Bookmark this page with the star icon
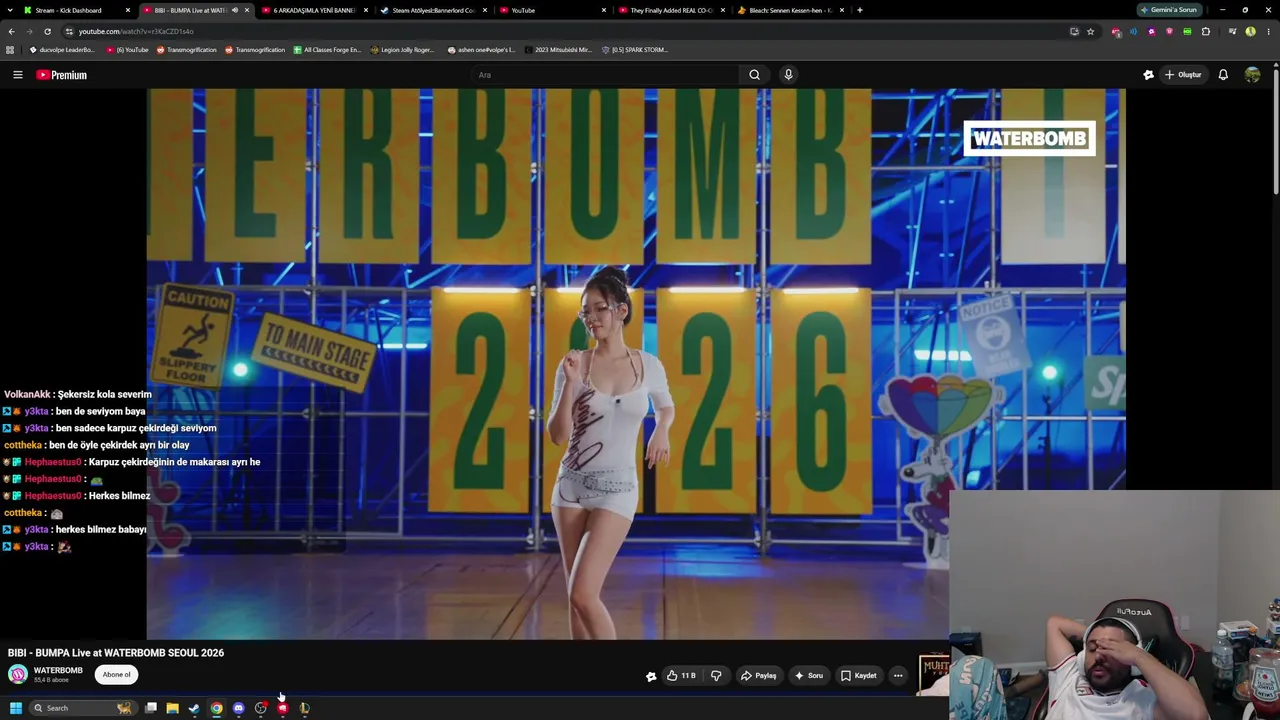The width and height of the screenshot is (1280, 720). (1090, 31)
